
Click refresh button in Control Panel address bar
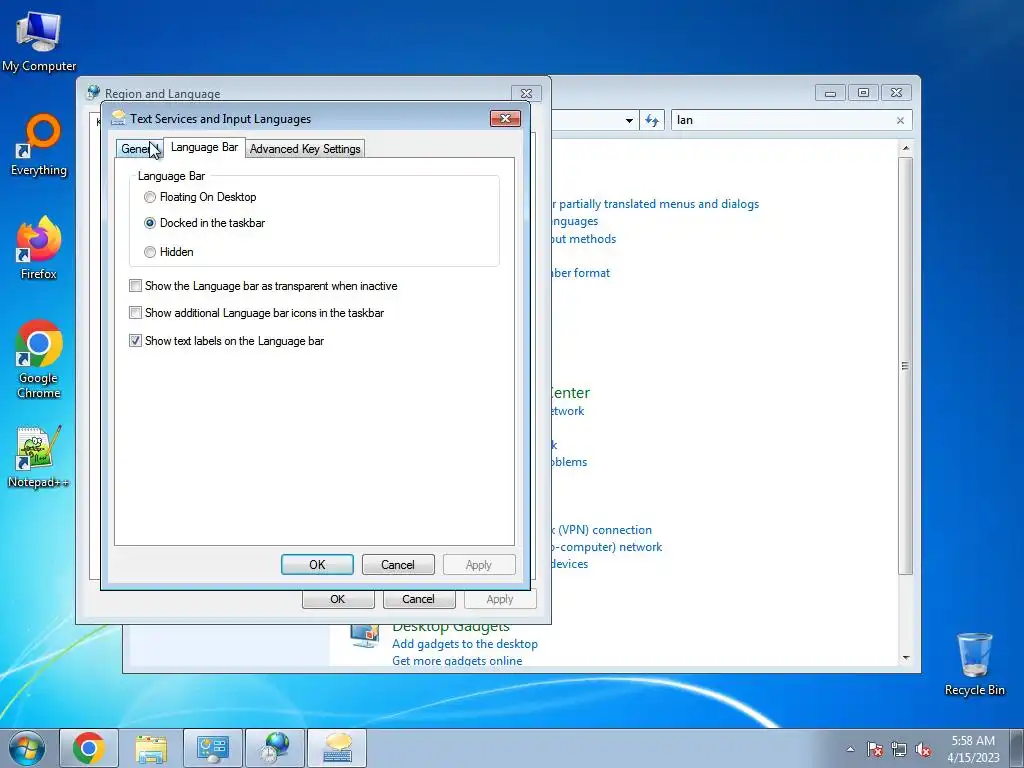pos(652,120)
